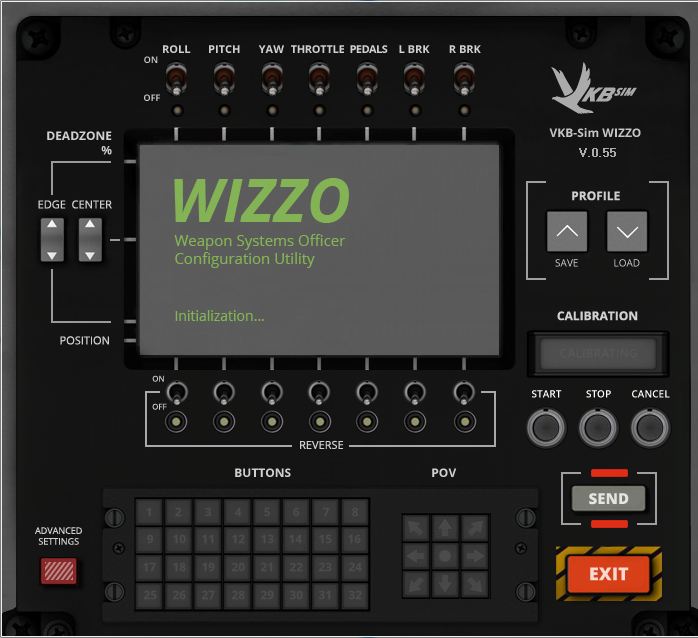698x638 pixels.
Task: Flip the REVERSE switch under PEDALS
Action: point(367,393)
